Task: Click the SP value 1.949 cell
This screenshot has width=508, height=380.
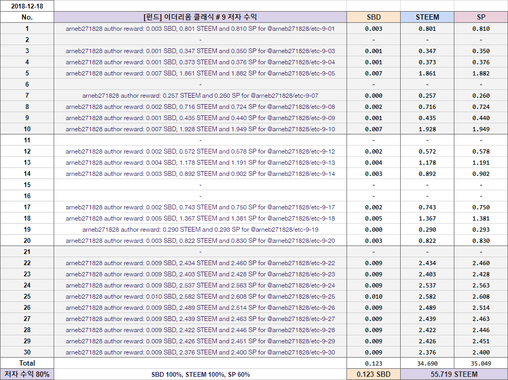Action: coord(481,129)
